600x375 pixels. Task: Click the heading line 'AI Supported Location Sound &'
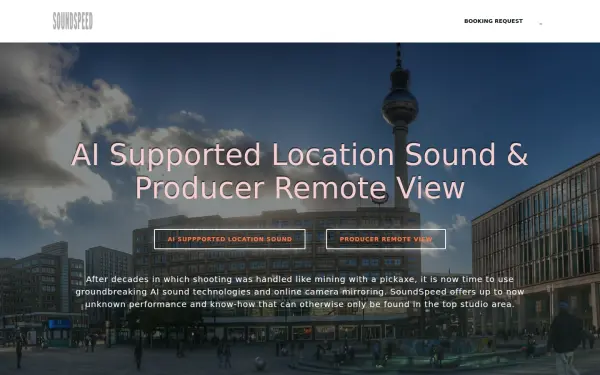click(300, 155)
